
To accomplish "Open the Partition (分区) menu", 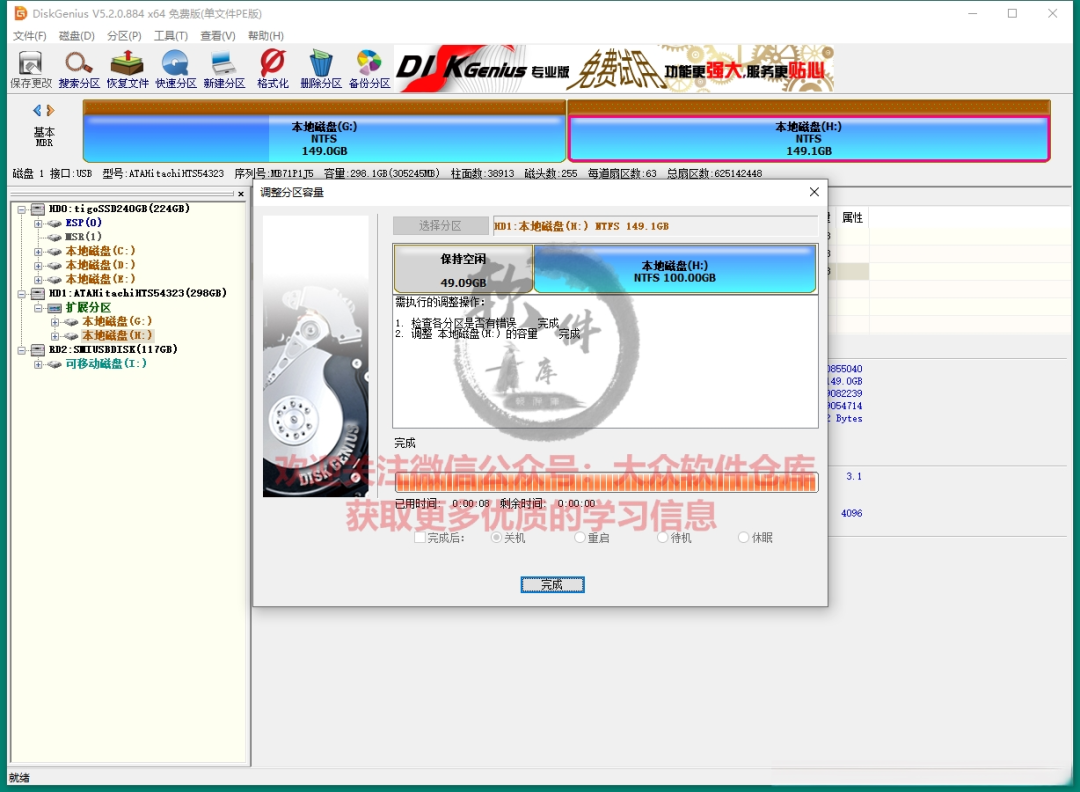I will tap(124, 36).
